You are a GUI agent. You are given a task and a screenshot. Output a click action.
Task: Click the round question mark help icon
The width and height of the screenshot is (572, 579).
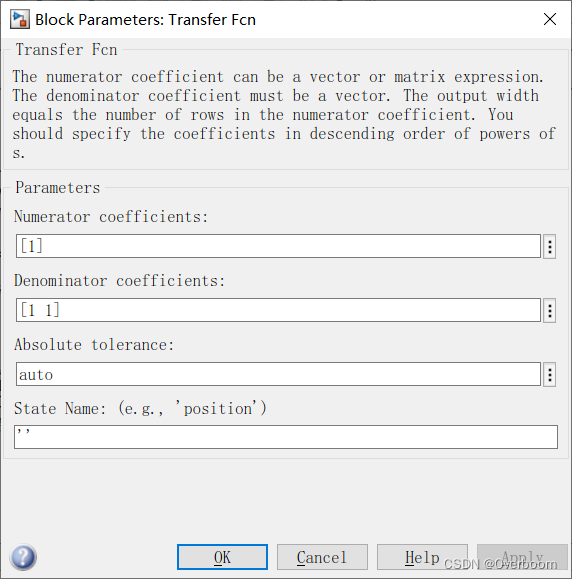click(23, 557)
